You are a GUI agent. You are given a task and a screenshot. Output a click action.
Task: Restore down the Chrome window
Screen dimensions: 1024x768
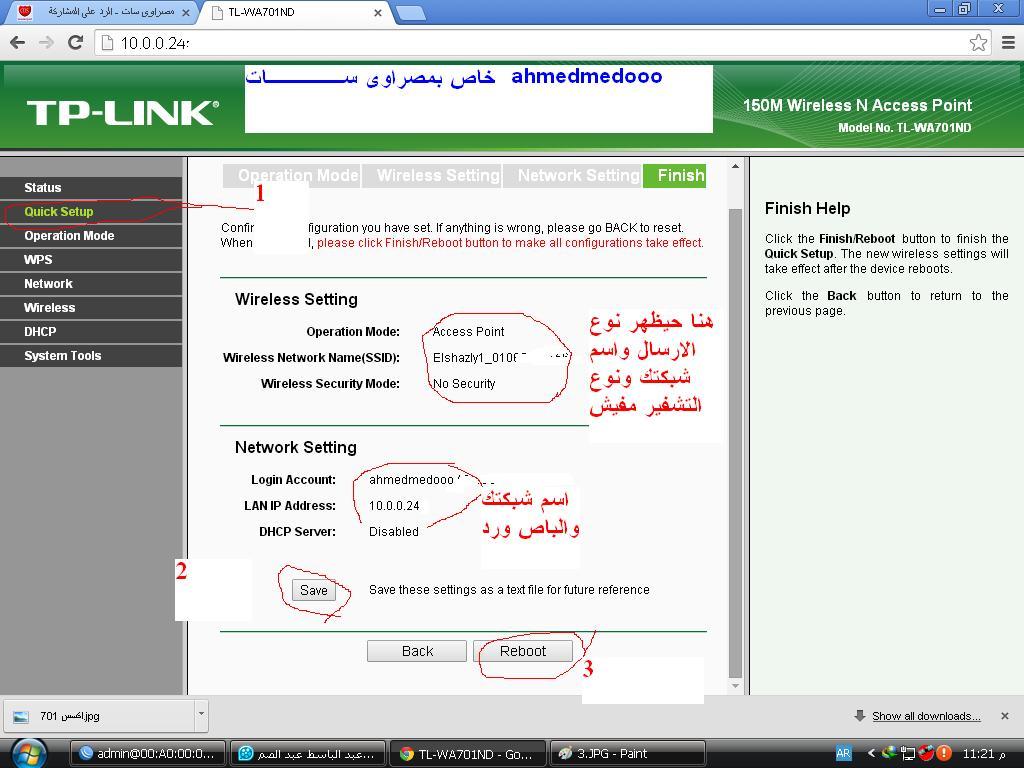965,9
